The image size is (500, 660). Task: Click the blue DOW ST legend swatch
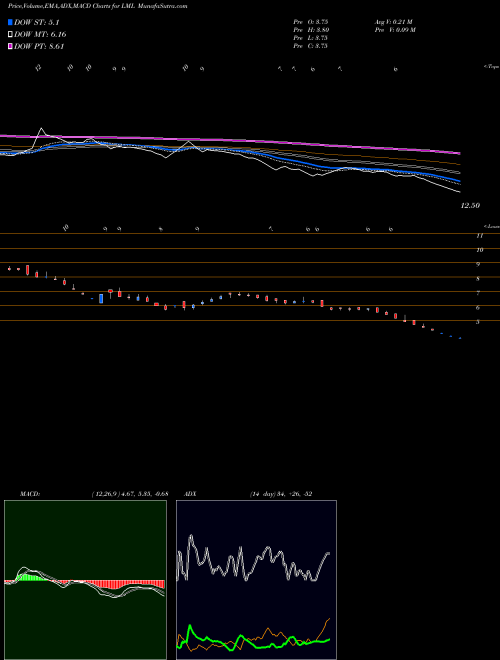tap(11, 23)
